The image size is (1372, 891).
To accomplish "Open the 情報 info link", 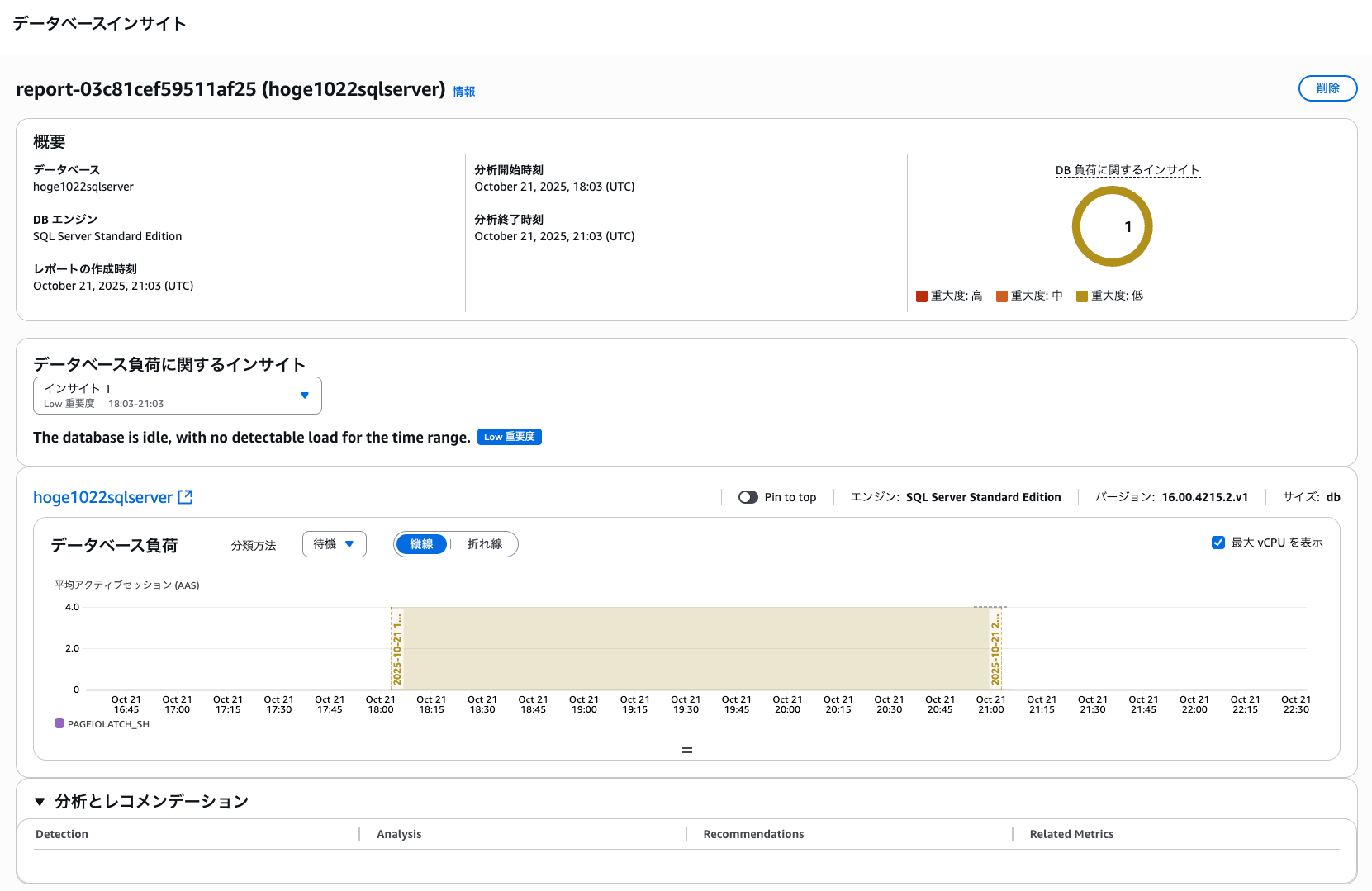I will click(463, 92).
